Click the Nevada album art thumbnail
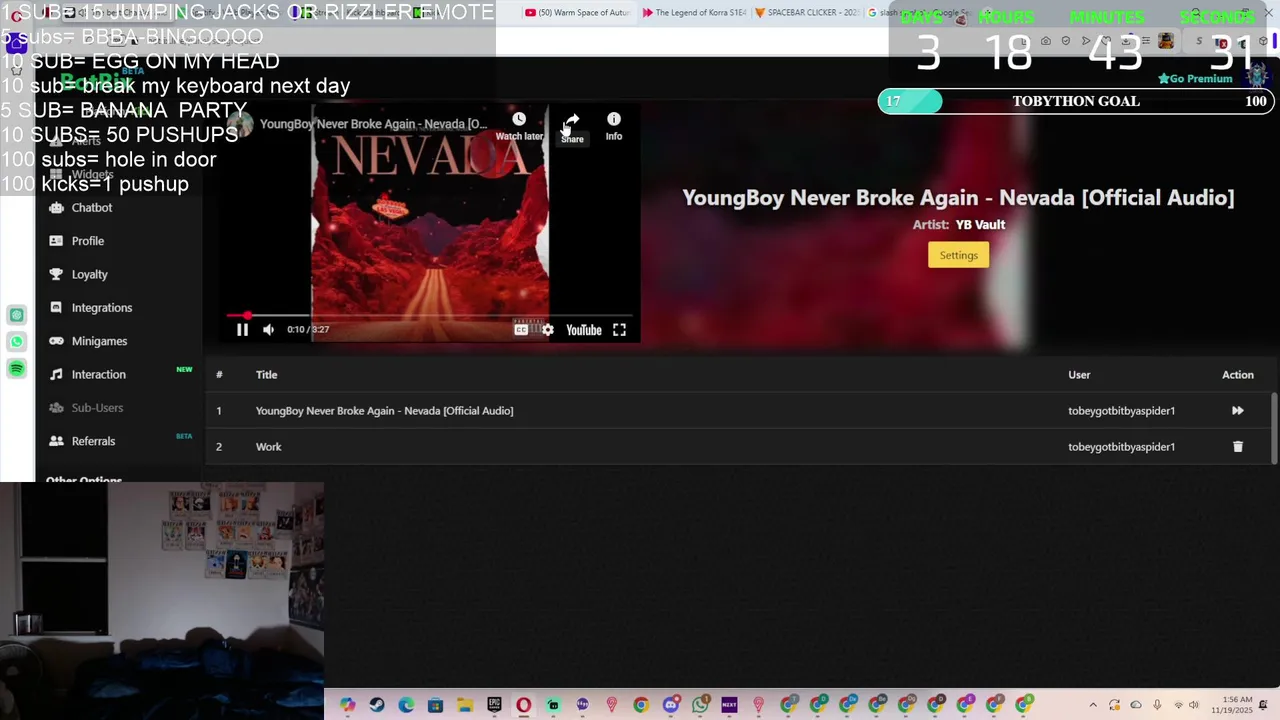Viewport: 1280px width, 720px height. pos(430,222)
